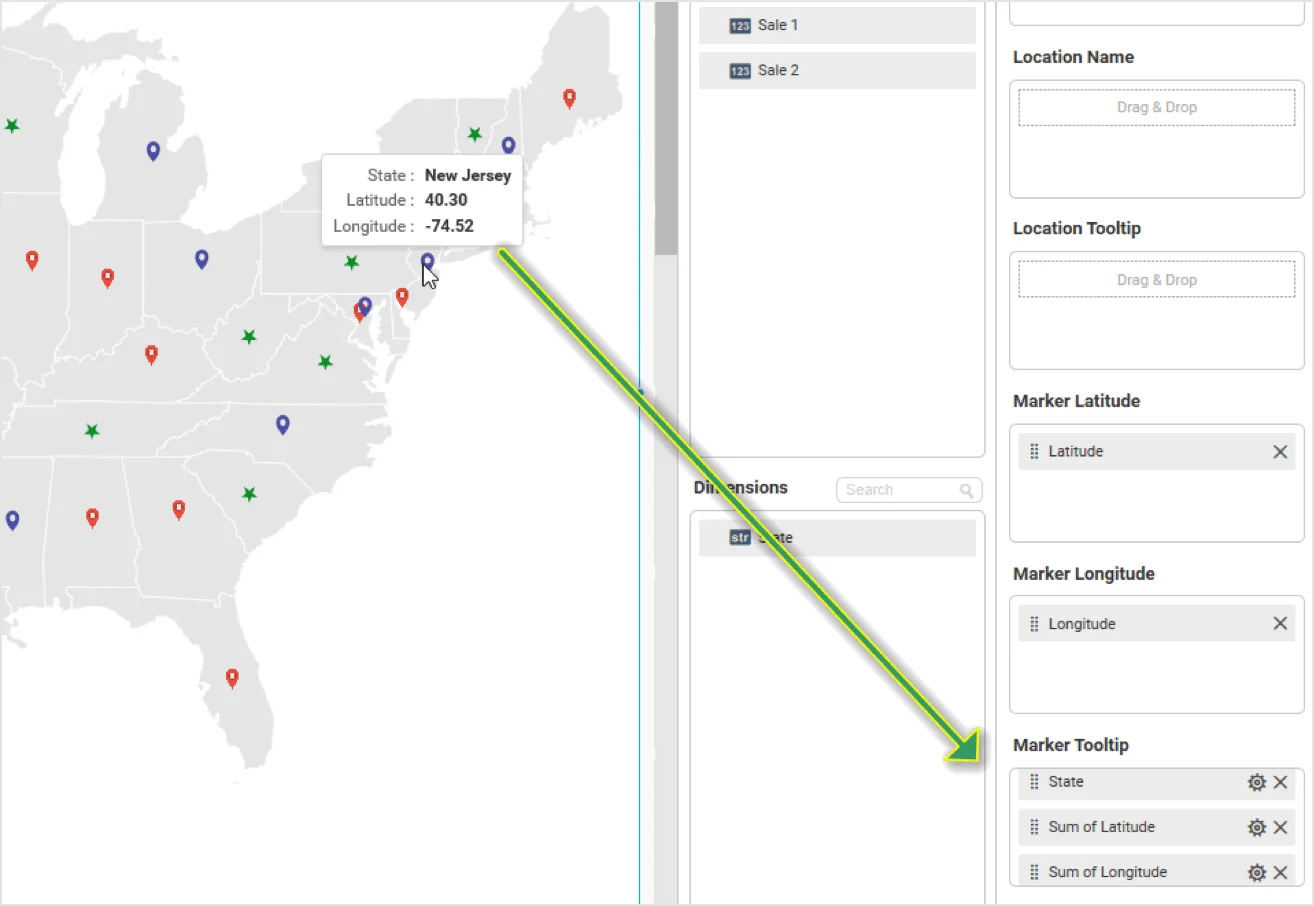Select the Sale 2 measure
The height and width of the screenshot is (906, 1314).
[837, 71]
